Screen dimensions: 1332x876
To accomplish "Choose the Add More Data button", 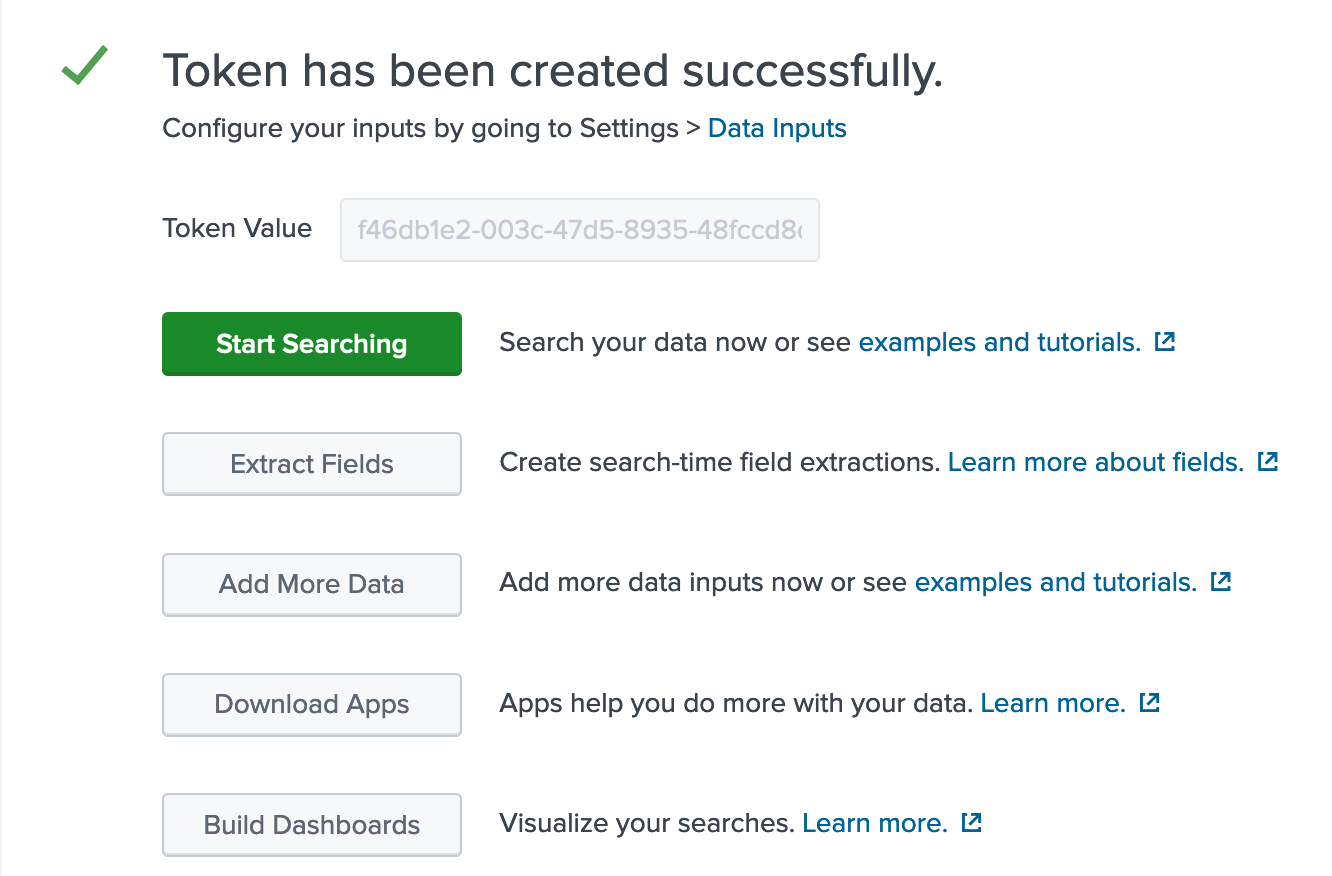I will click(312, 584).
